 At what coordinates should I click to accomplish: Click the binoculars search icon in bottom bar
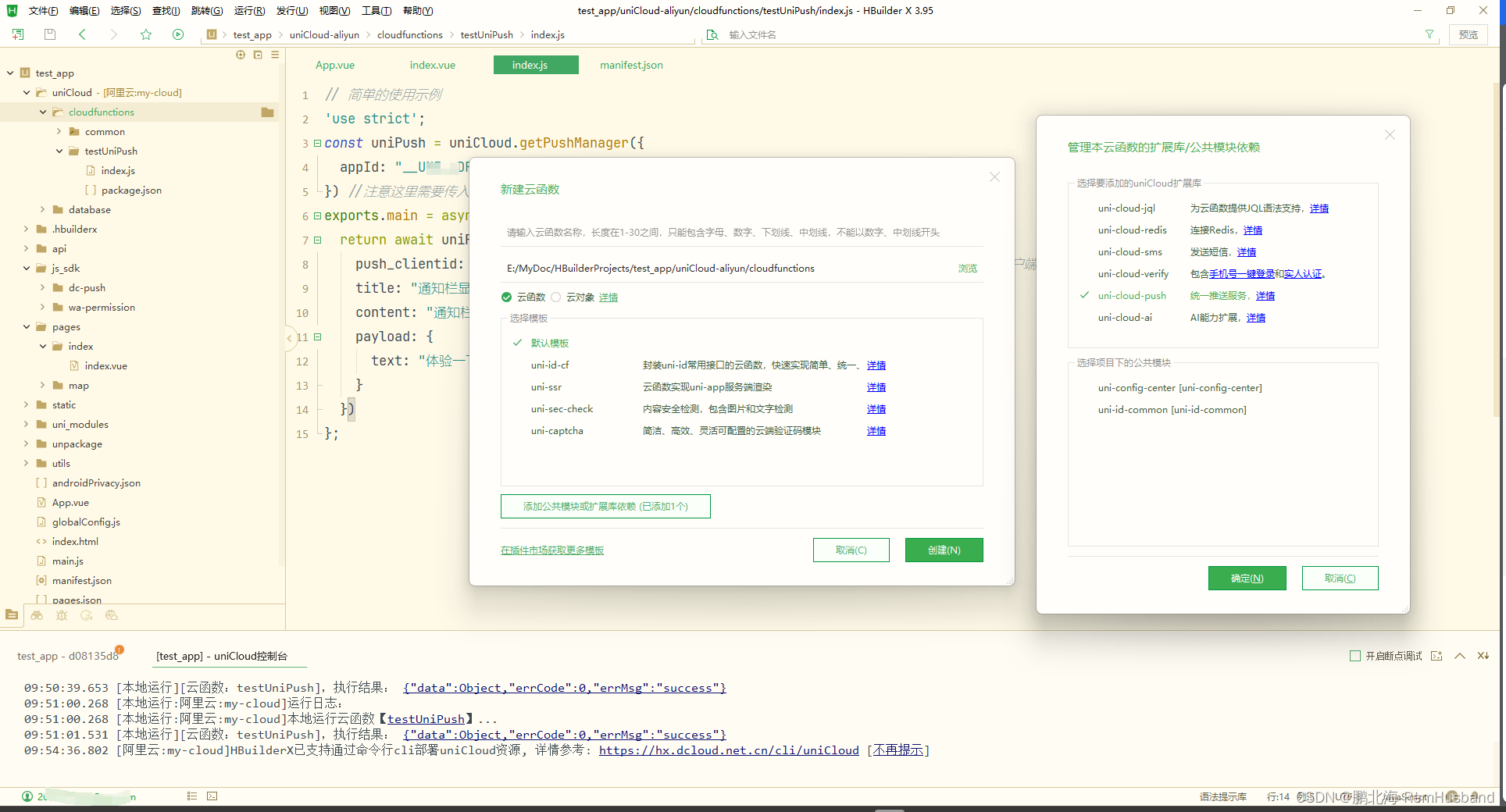coord(37,615)
